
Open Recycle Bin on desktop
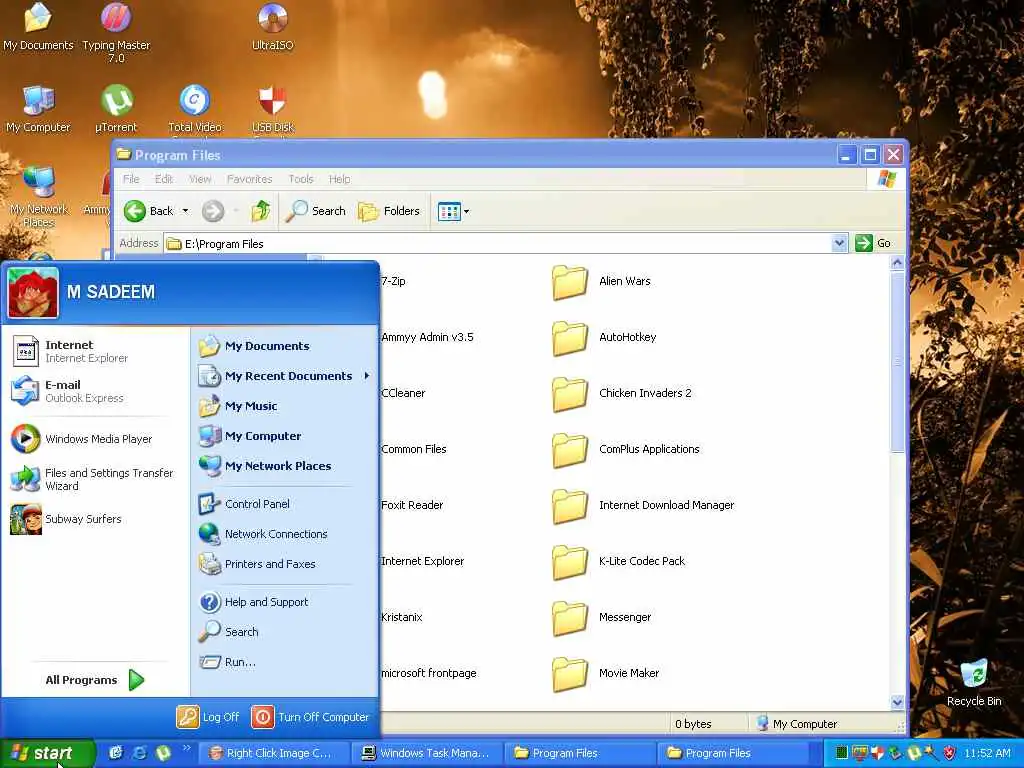coord(974,683)
